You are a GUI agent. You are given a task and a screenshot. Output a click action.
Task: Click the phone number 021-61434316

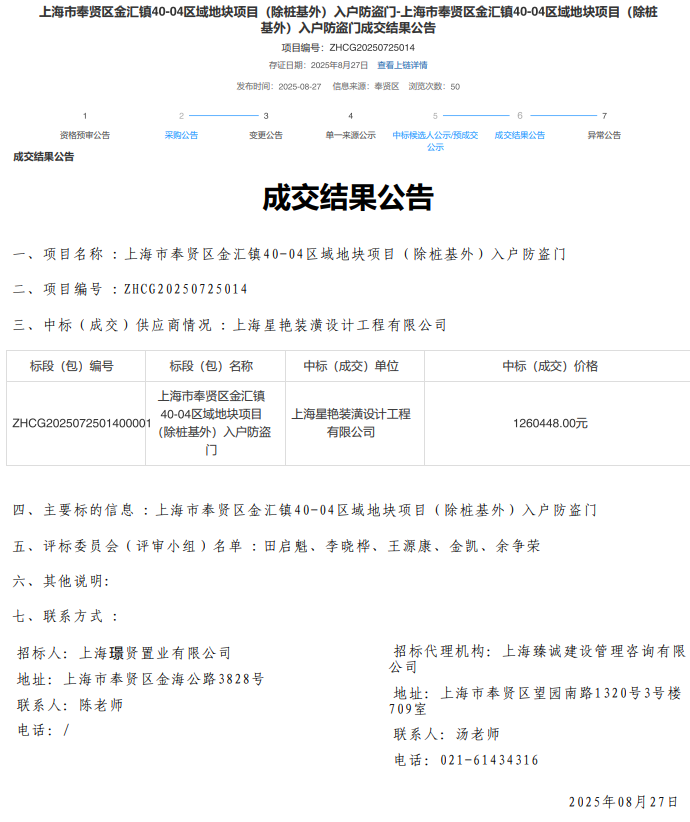click(489, 760)
